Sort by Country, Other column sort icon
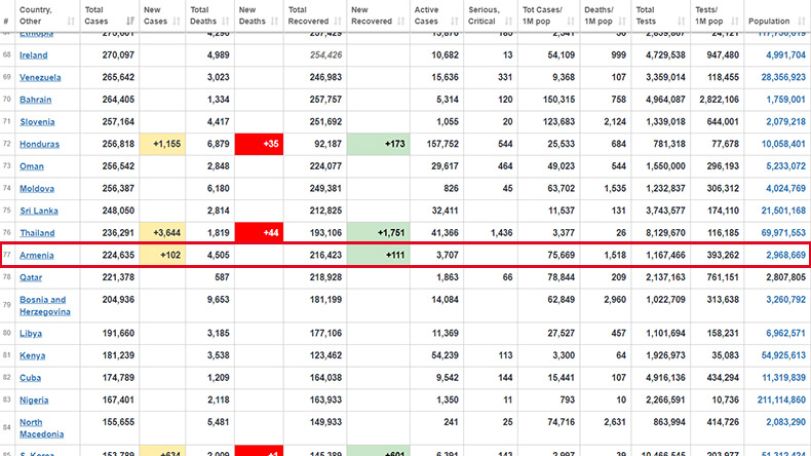The image size is (811, 456). 71,21
